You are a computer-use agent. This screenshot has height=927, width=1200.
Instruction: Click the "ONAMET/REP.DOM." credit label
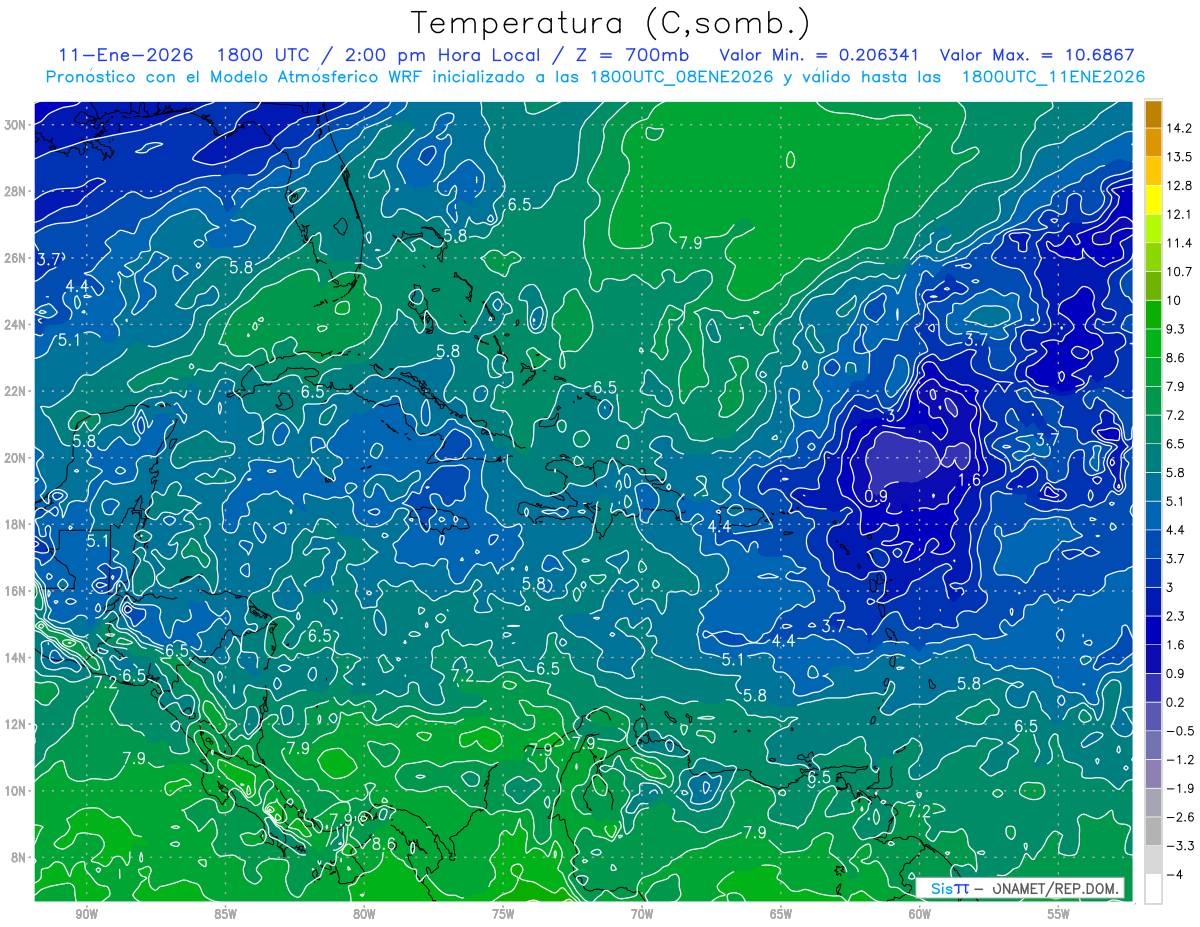coord(1054,889)
